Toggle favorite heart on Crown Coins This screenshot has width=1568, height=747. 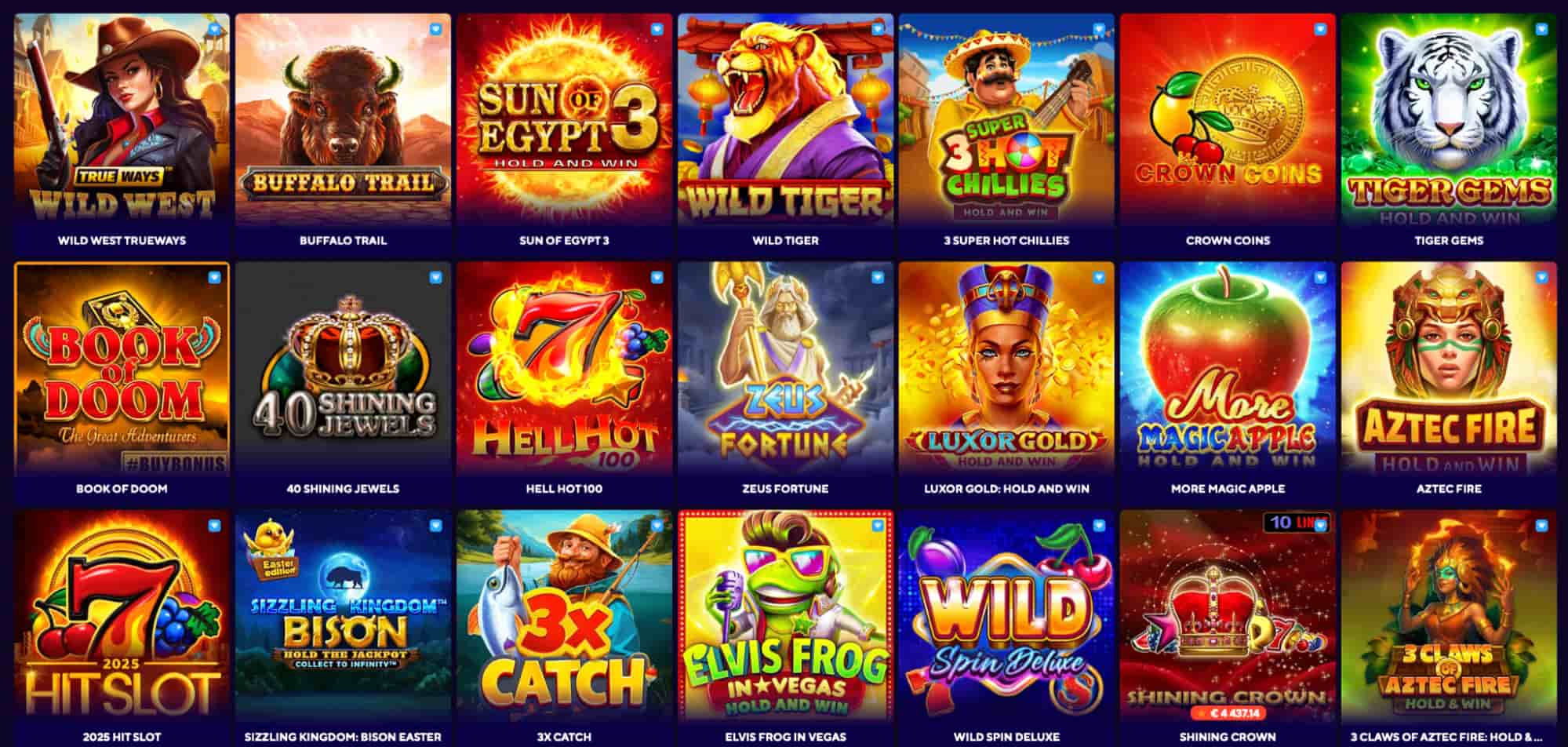[1321, 29]
